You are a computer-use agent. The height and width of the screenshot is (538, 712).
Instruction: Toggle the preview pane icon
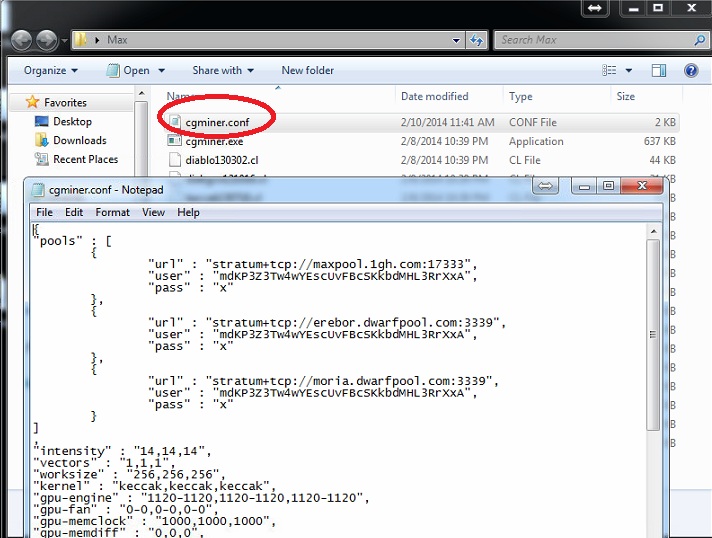[658, 70]
